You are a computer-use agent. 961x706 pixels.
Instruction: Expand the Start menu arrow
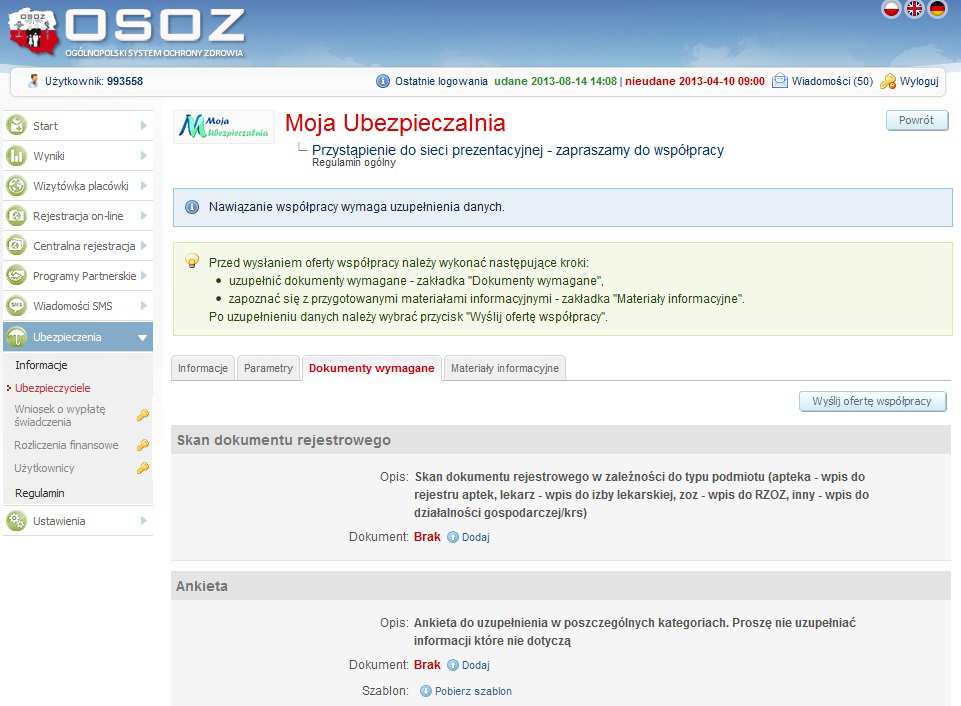[x=143, y=126]
